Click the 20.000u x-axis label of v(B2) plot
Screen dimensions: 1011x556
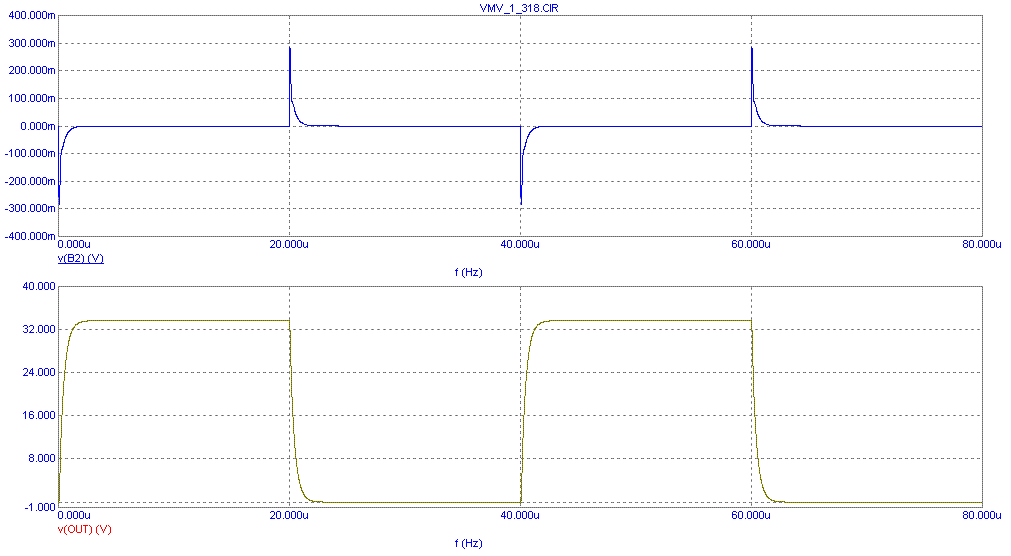(289, 244)
